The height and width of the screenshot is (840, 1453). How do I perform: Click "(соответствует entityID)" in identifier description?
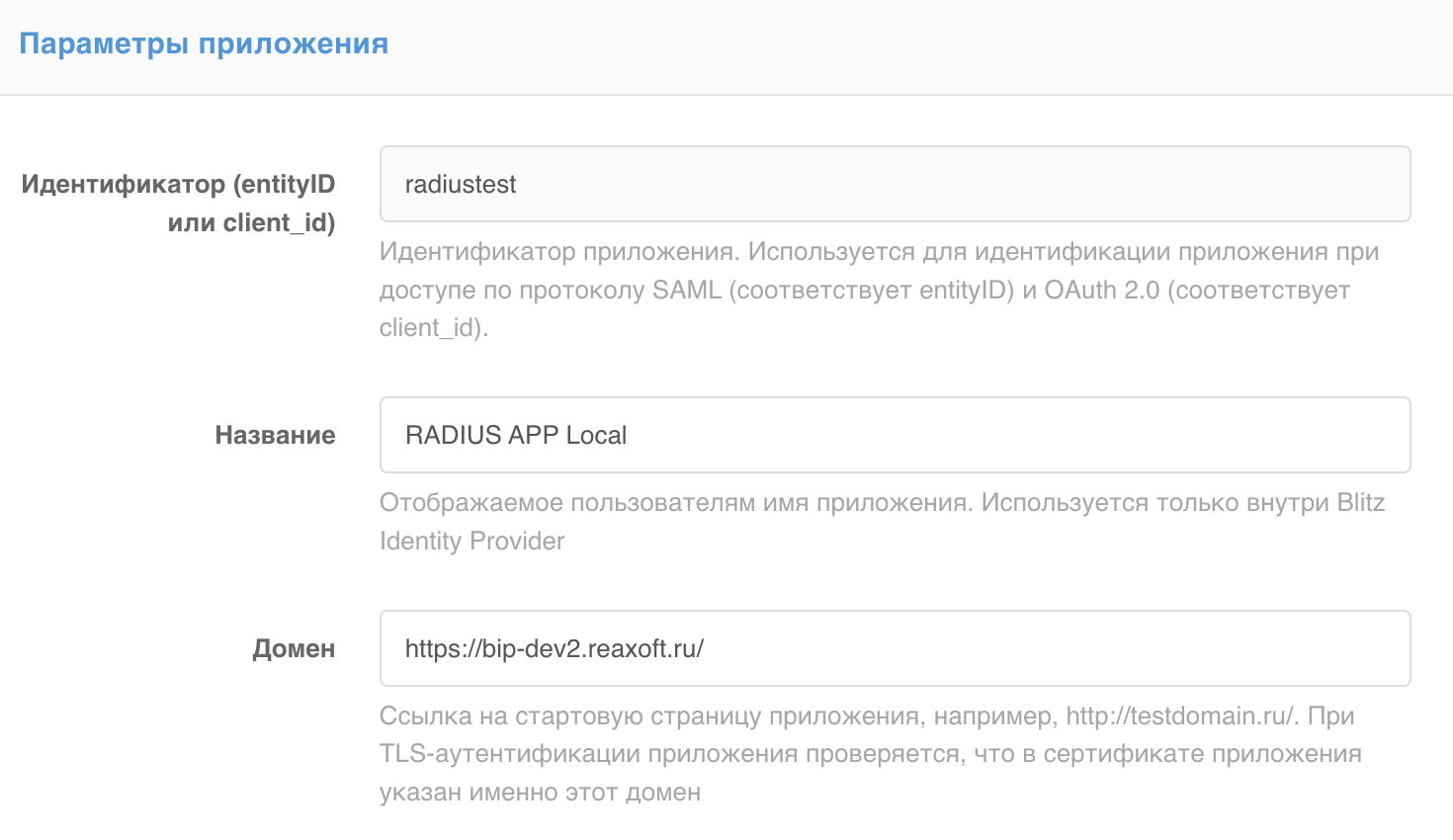[x=872, y=291]
